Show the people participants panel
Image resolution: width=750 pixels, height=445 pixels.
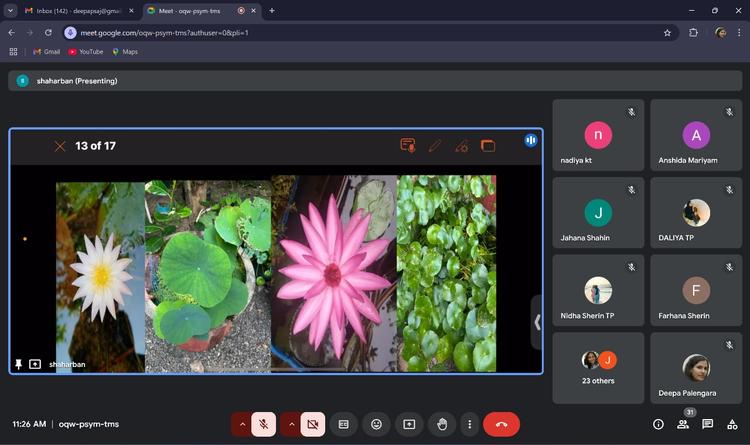tap(683, 424)
